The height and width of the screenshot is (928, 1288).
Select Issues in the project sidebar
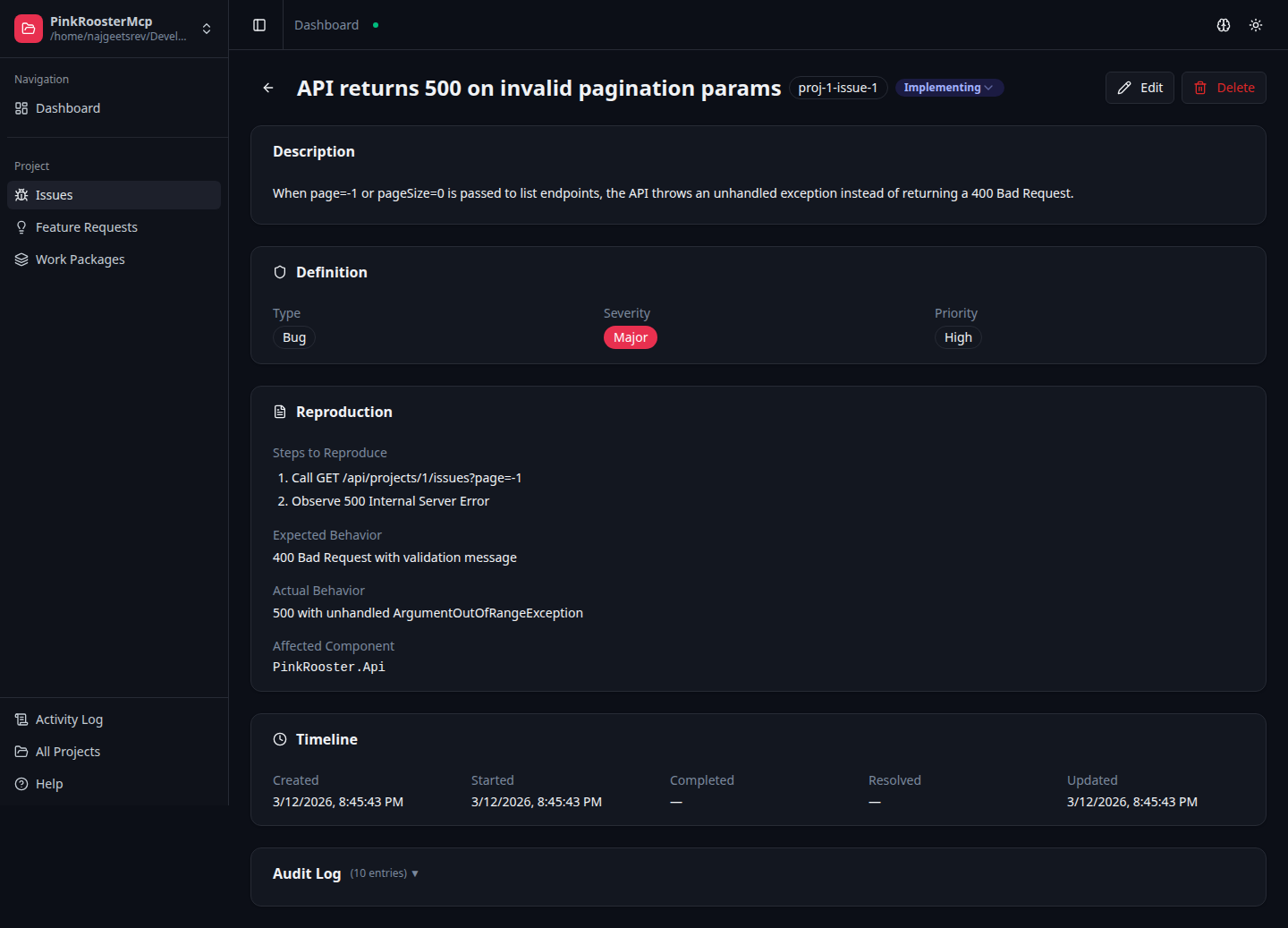tap(114, 195)
